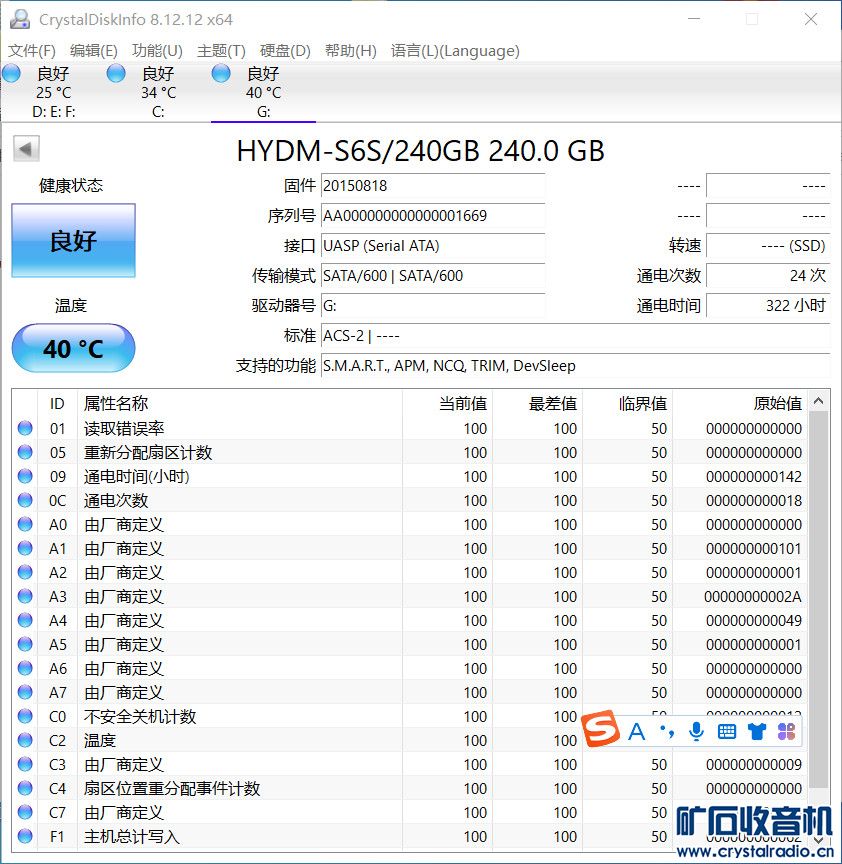Toggle Sogou English mode letter A icon
The width and height of the screenshot is (842, 864).
pos(636,732)
